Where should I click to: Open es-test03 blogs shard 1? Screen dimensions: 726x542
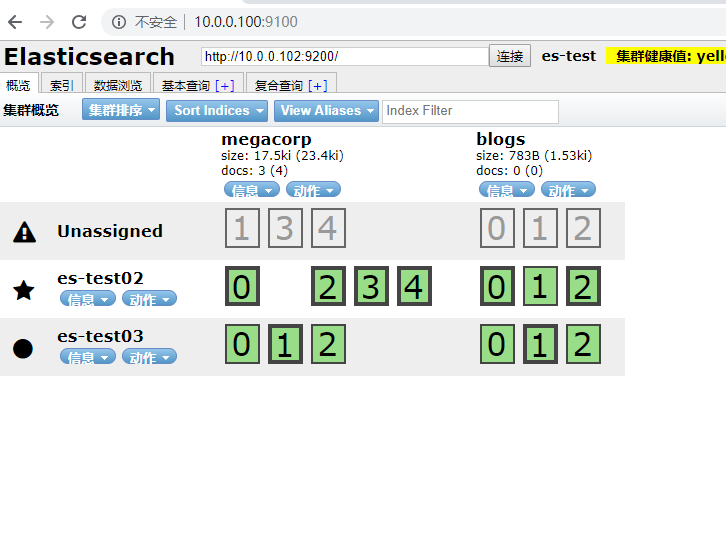pyautogui.click(x=540, y=344)
